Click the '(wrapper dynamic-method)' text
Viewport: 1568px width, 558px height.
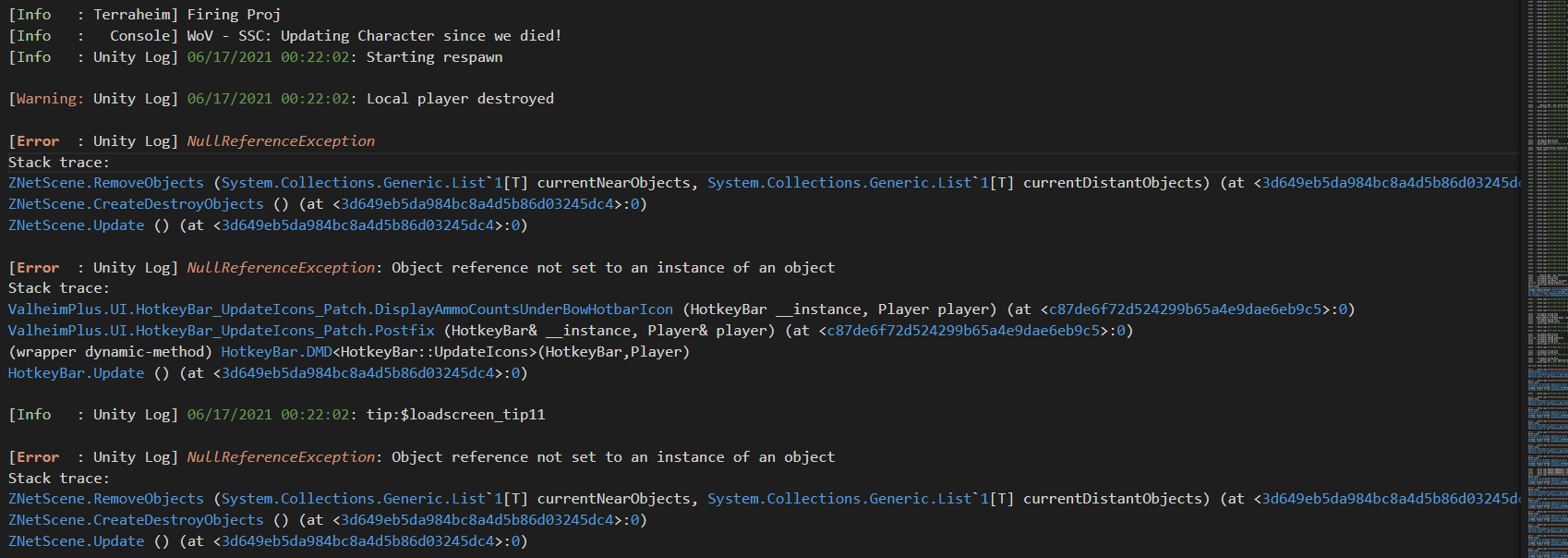[110, 352]
